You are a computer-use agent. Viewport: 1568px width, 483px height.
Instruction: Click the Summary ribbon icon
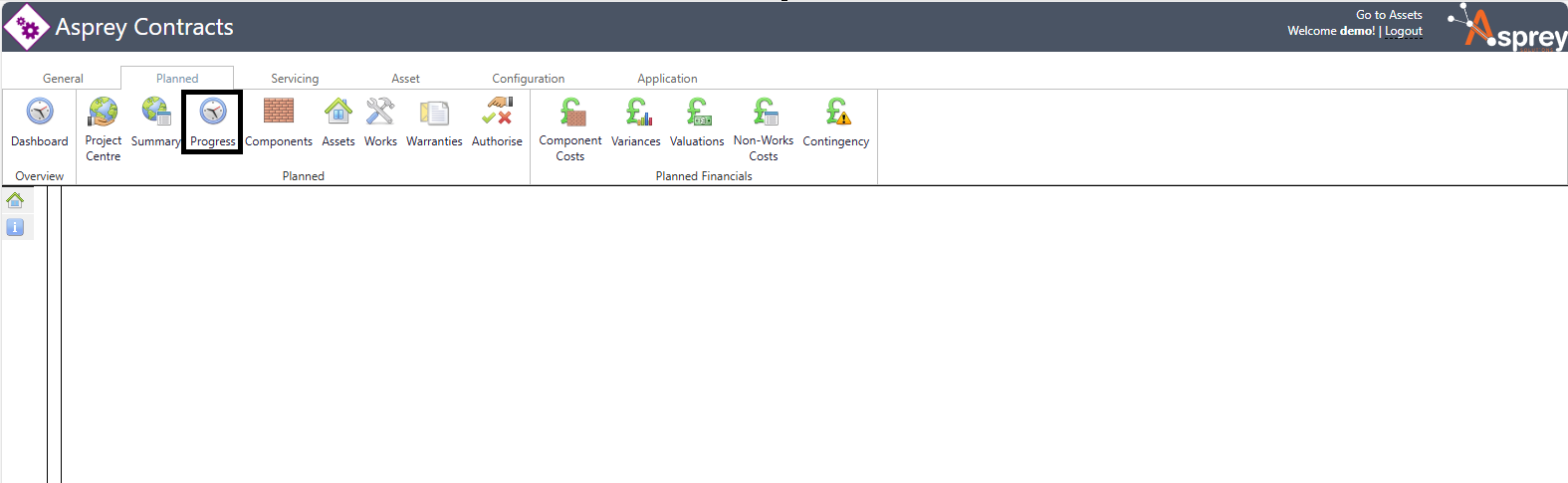coord(156,112)
